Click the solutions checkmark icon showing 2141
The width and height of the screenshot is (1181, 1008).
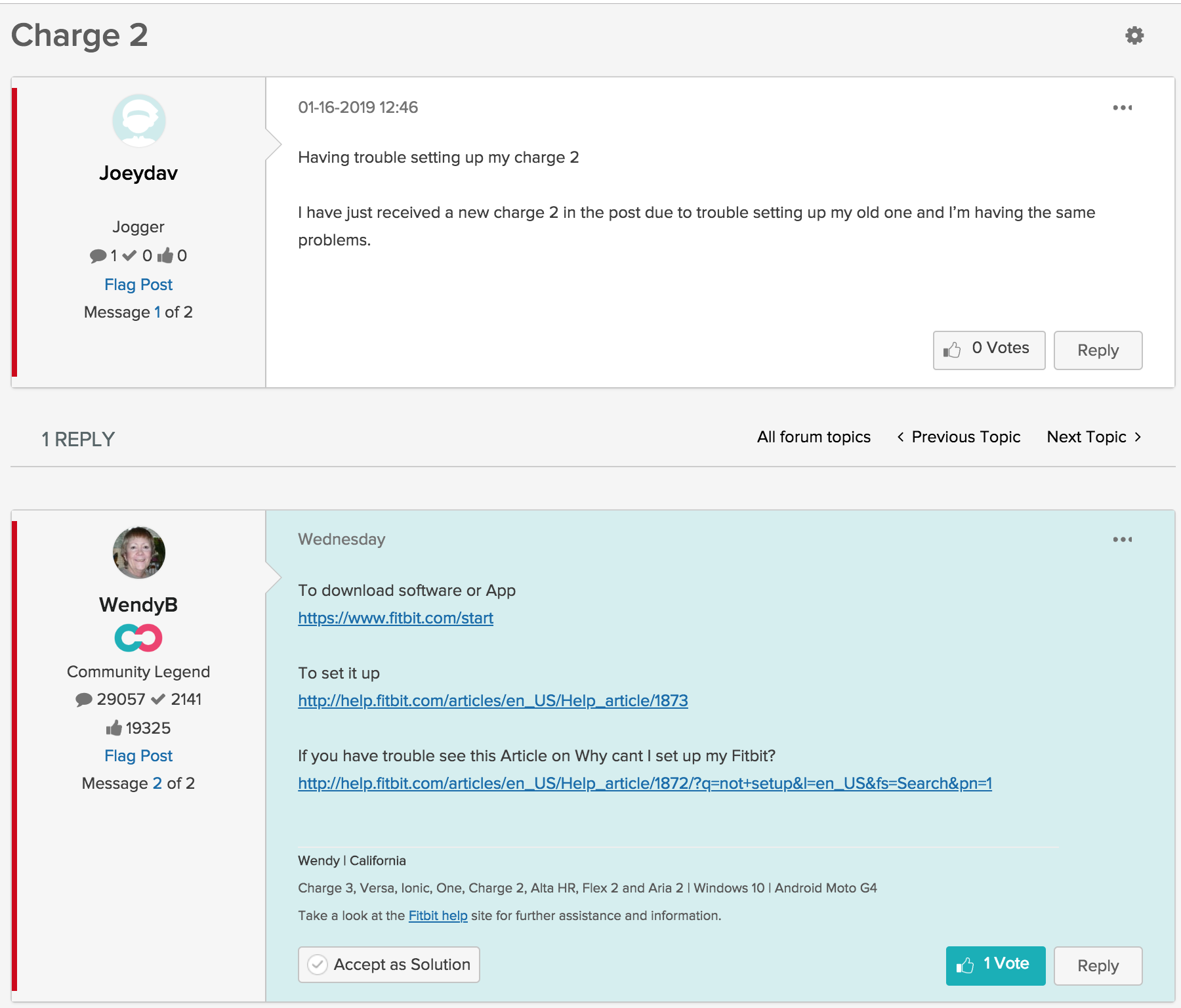click(x=157, y=699)
